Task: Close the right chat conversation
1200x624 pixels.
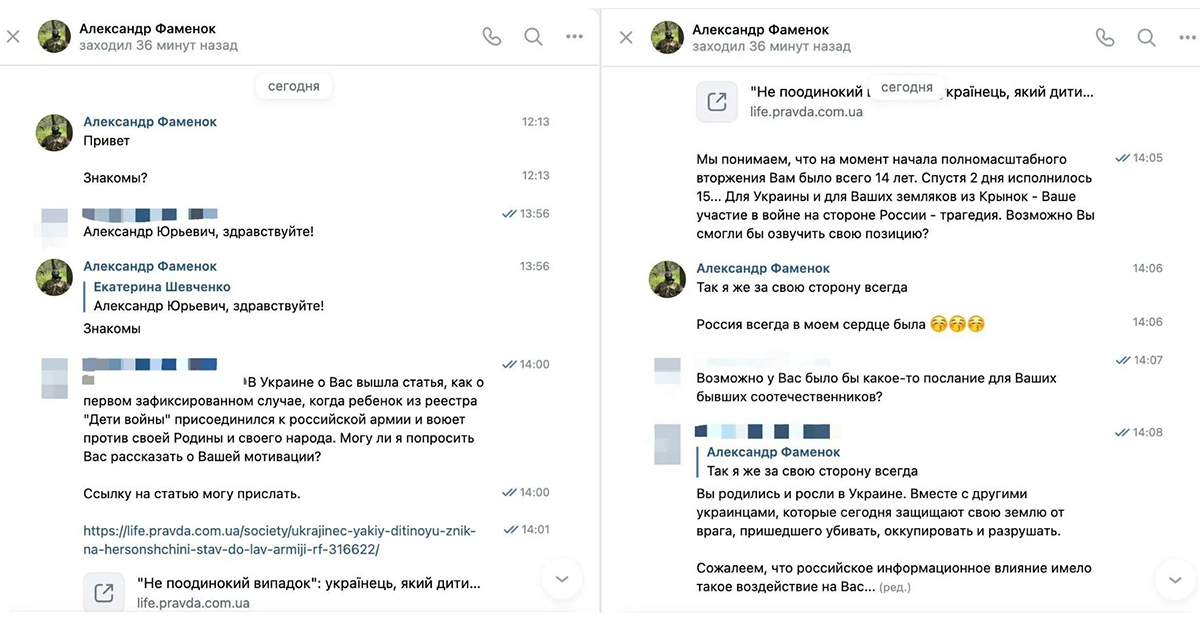Action: [626, 37]
